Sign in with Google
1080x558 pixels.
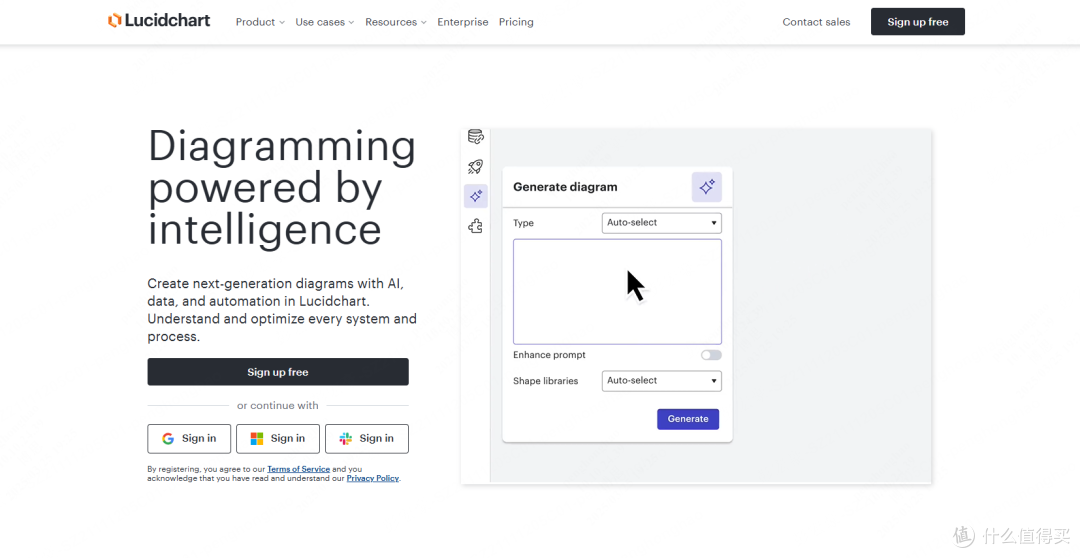pos(189,439)
